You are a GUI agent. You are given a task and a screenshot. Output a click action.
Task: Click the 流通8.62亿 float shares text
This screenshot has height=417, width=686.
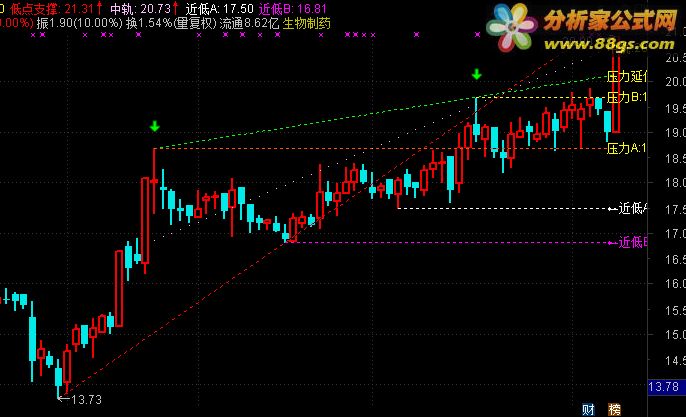[249, 23]
